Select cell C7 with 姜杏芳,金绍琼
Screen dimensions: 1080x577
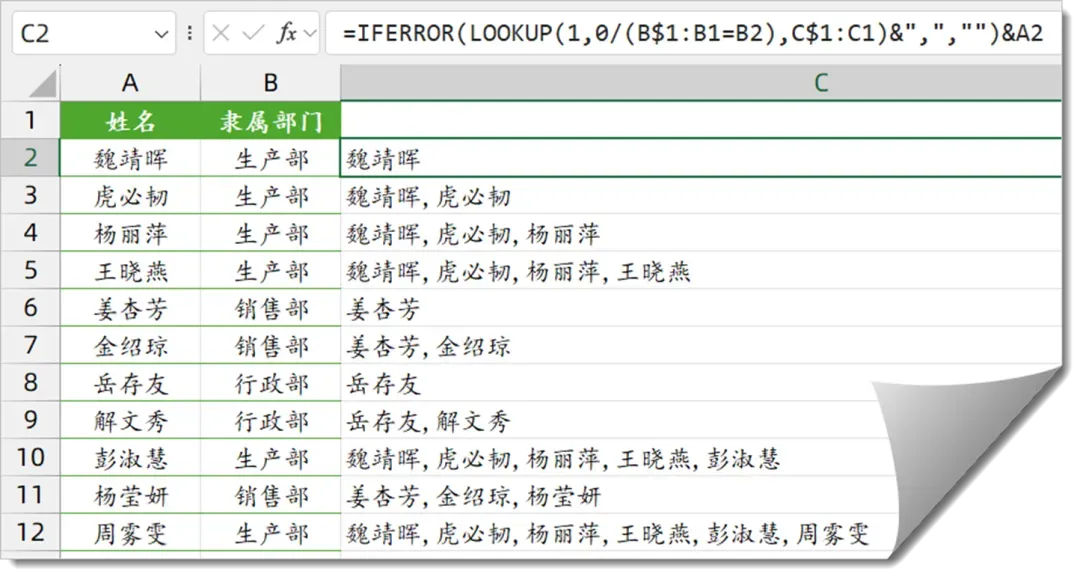click(700, 345)
